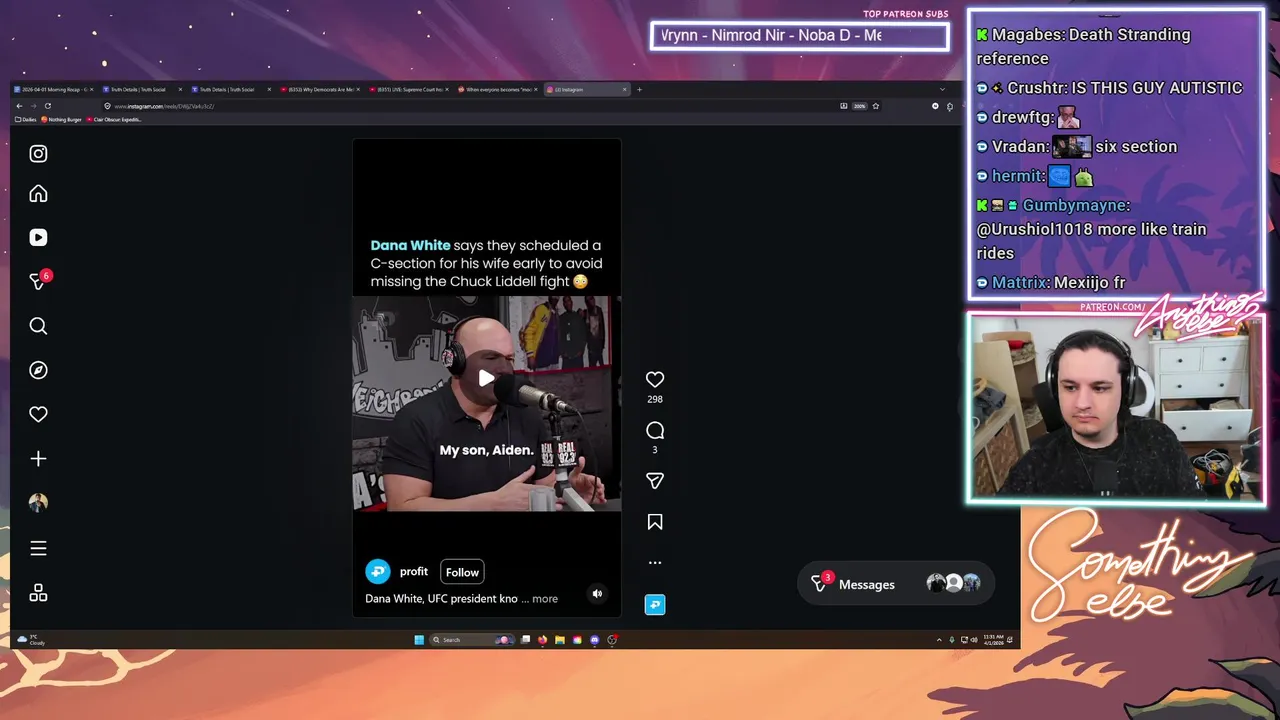Follow the profit account
Viewport: 1280px width, 720px height.
click(462, 572)
